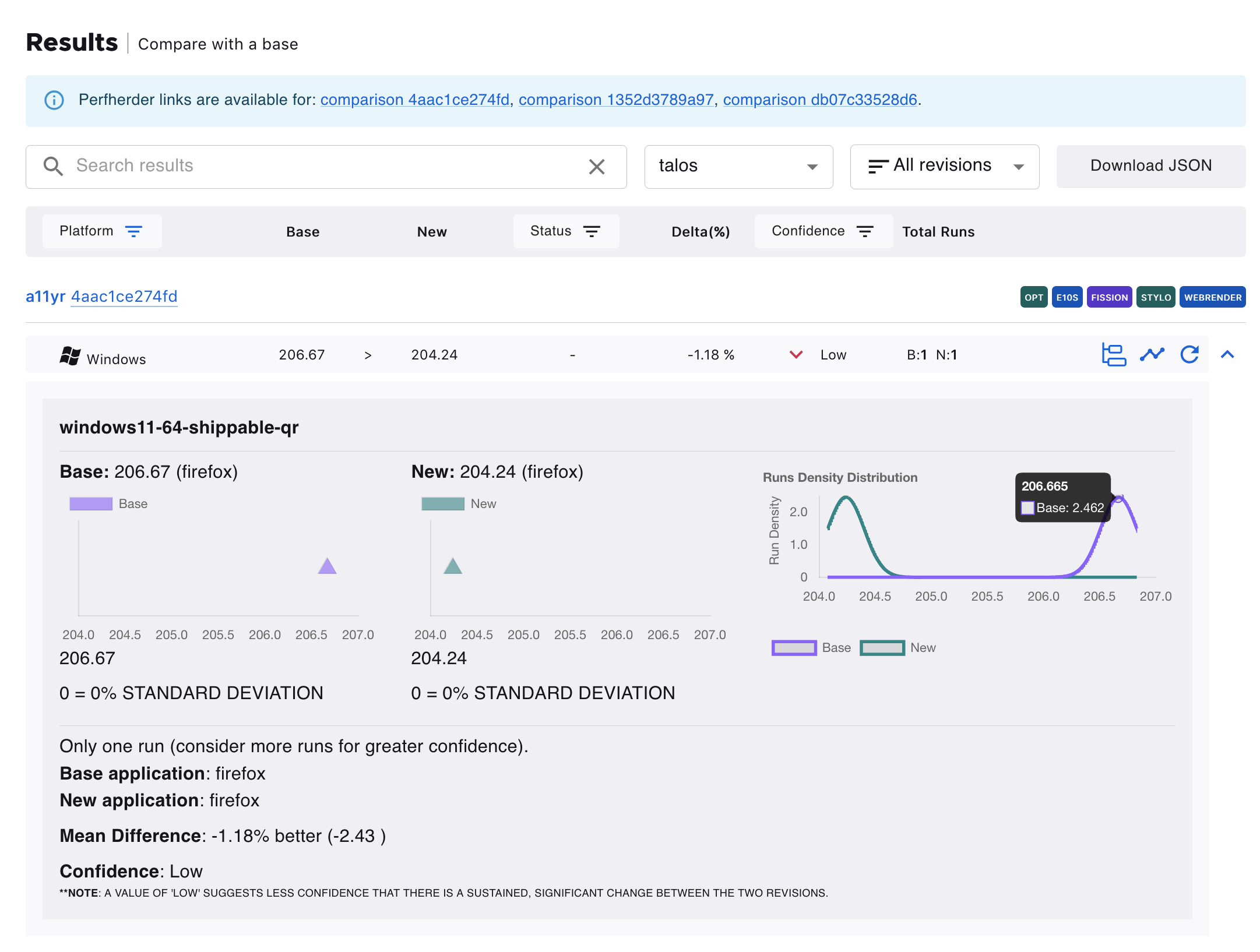This screenshot has width=1260, height=952.
Task: Click the info icon in Perfherder banner
Action: tap(54, 100)
